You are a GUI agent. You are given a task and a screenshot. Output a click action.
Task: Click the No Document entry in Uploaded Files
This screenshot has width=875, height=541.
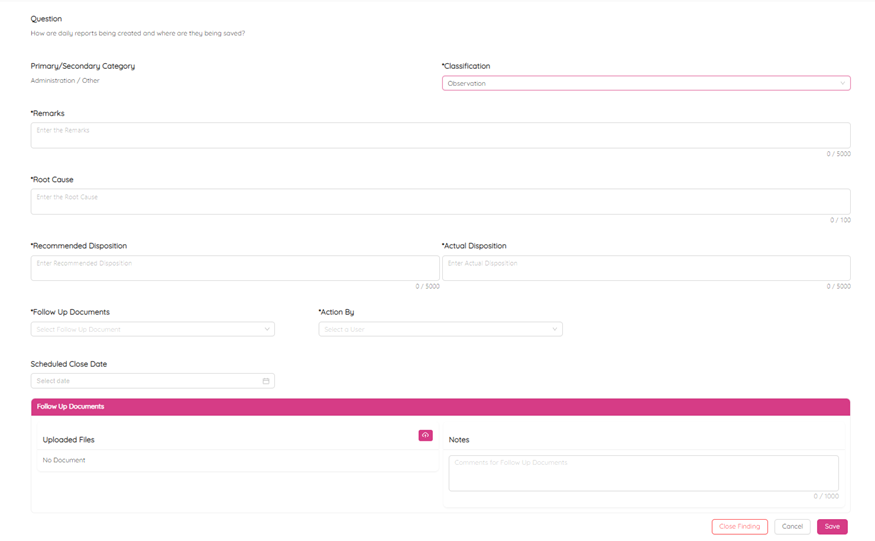[64, 461]
